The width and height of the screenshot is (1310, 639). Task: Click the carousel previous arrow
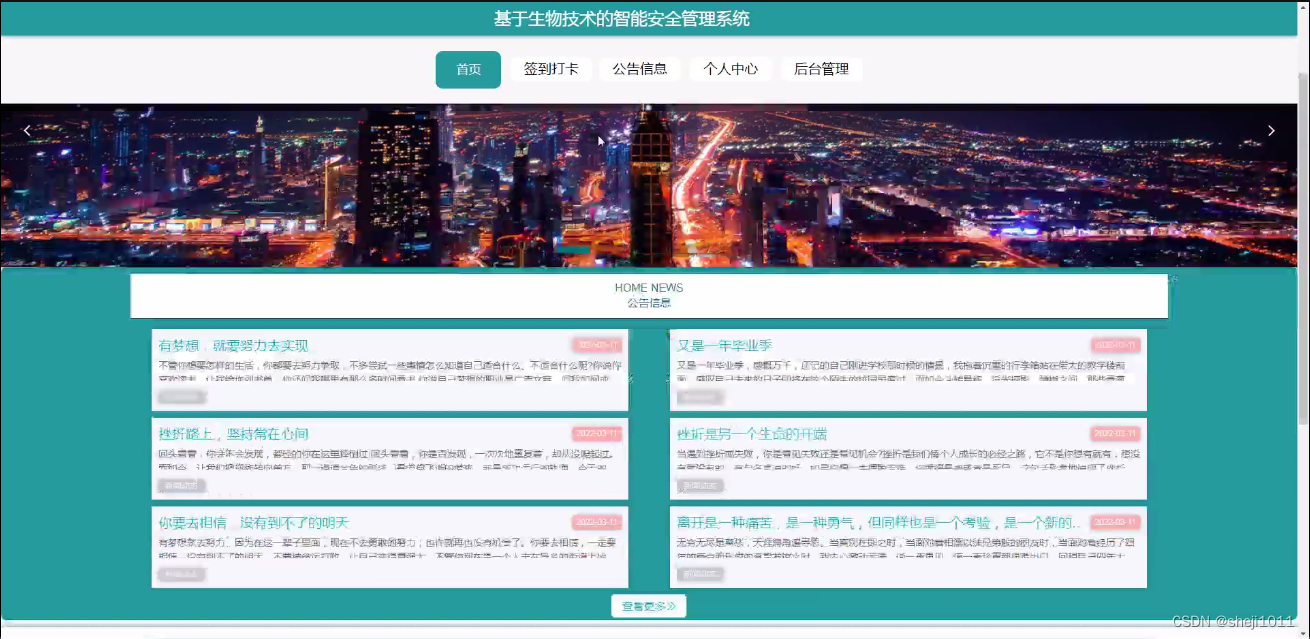point(27,130)
